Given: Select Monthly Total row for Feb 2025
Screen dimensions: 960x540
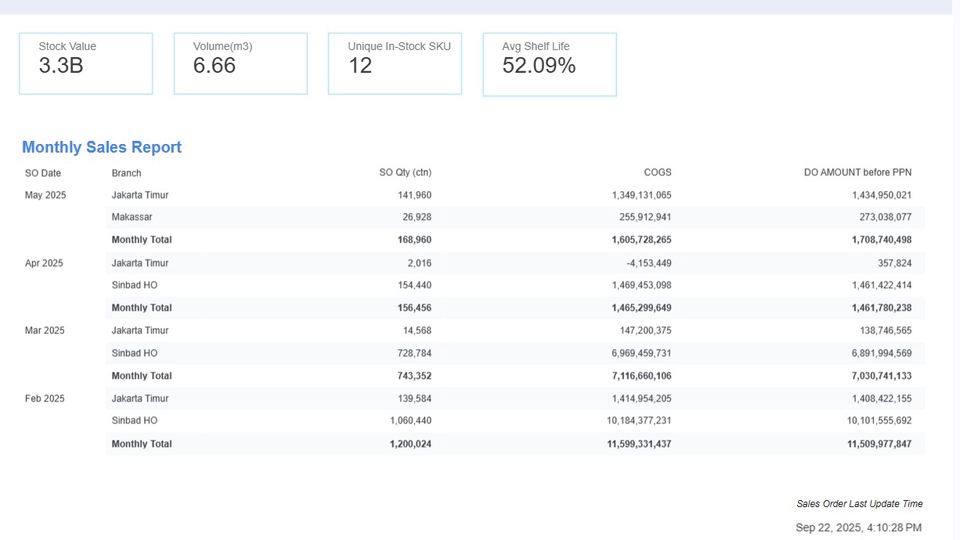Looking at the screenshot, I should (142, 444).
